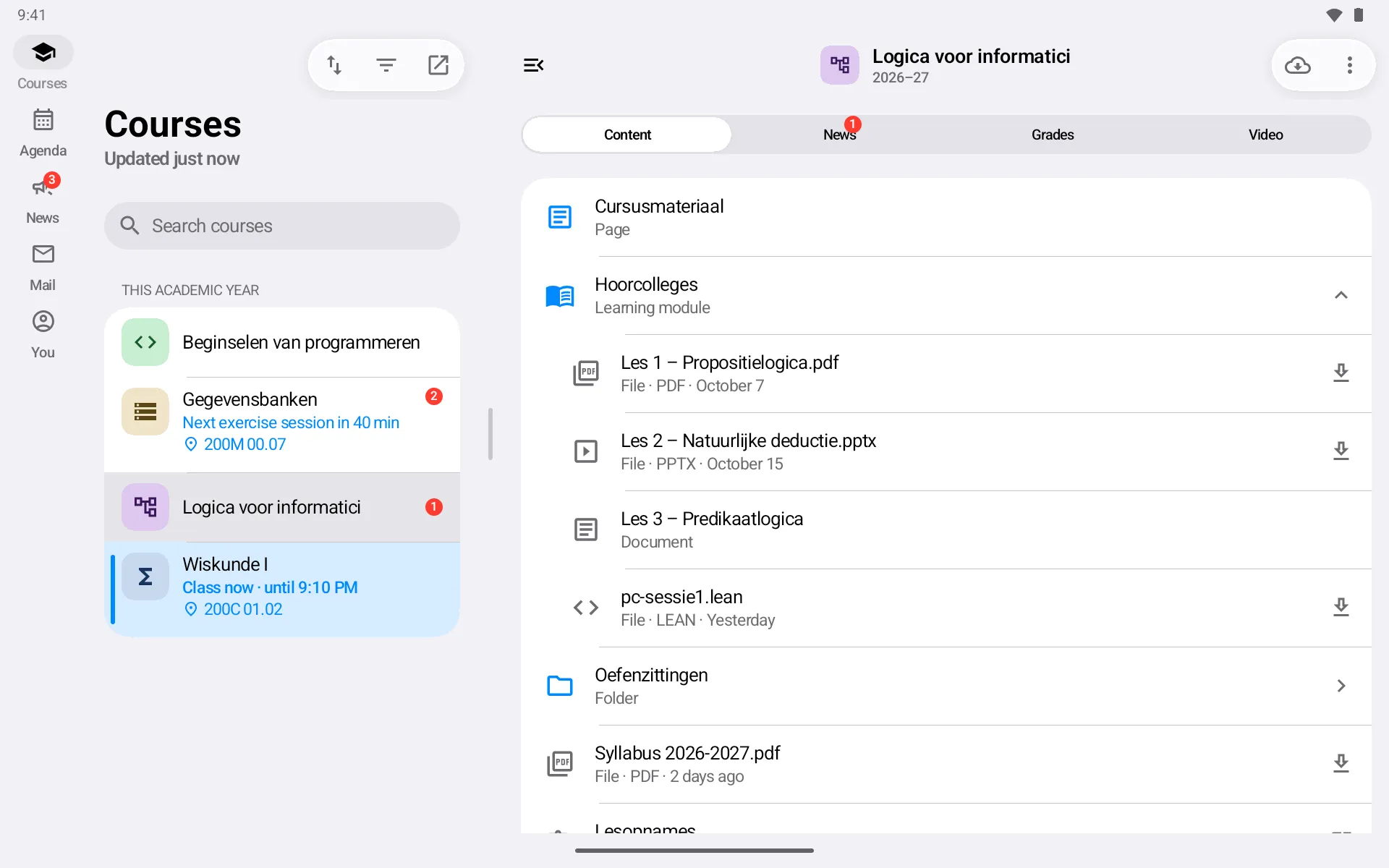Click the course list scrollbar handle

[x=490, y=434]
